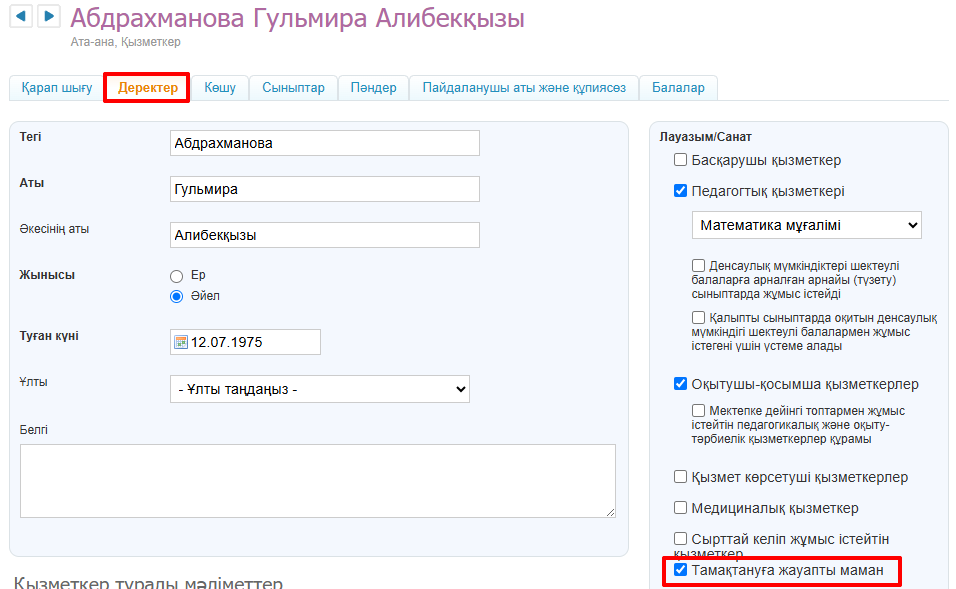Click the next record arrow icon
Image resolution: width=956 pixels, height=589 pixels.
coord(48,17)
